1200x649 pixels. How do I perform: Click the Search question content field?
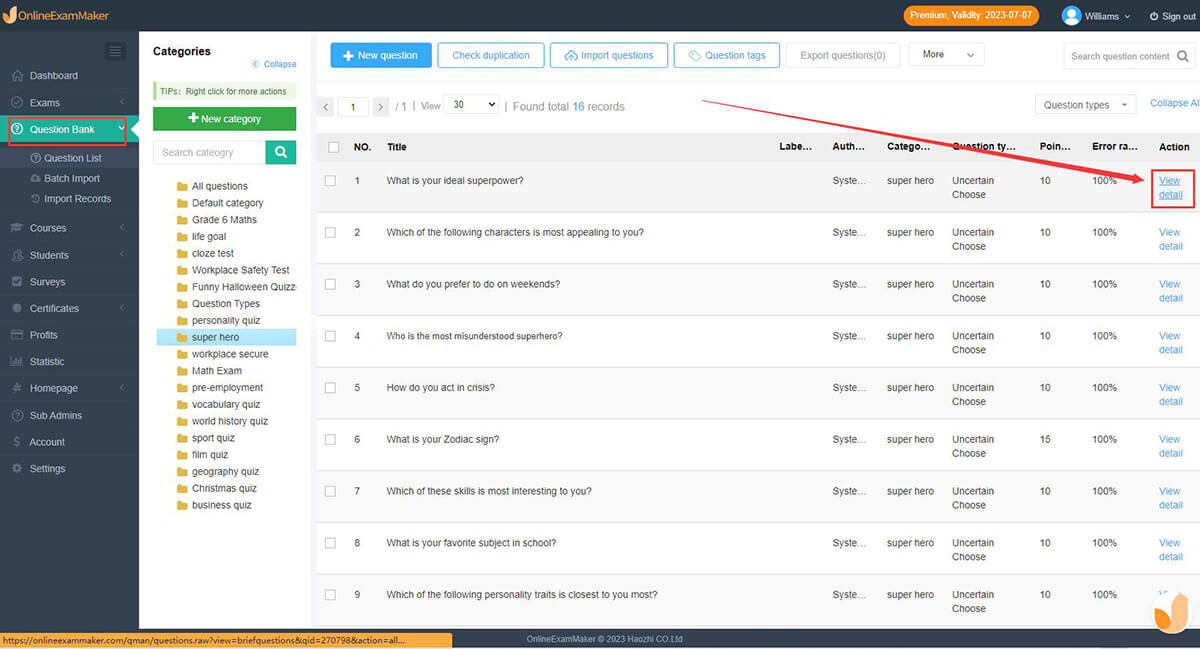click(1119, 56)
